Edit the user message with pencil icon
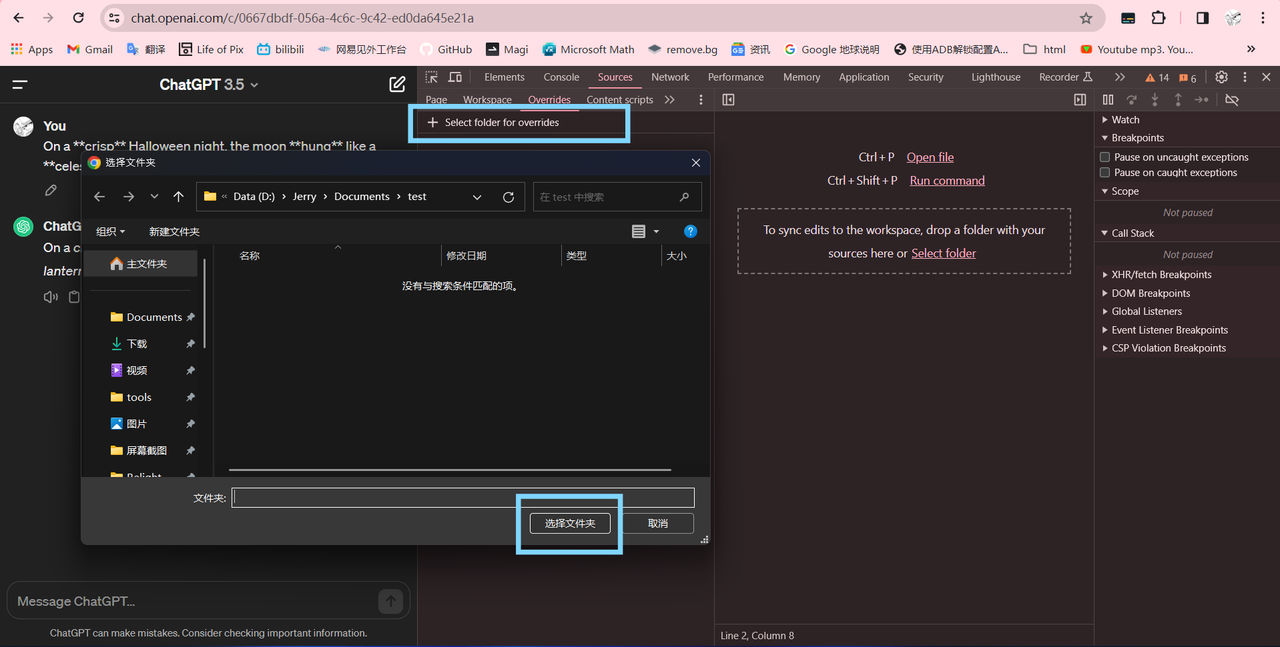The height and width of the screenshot is (647, 1280). coord(51,190)
